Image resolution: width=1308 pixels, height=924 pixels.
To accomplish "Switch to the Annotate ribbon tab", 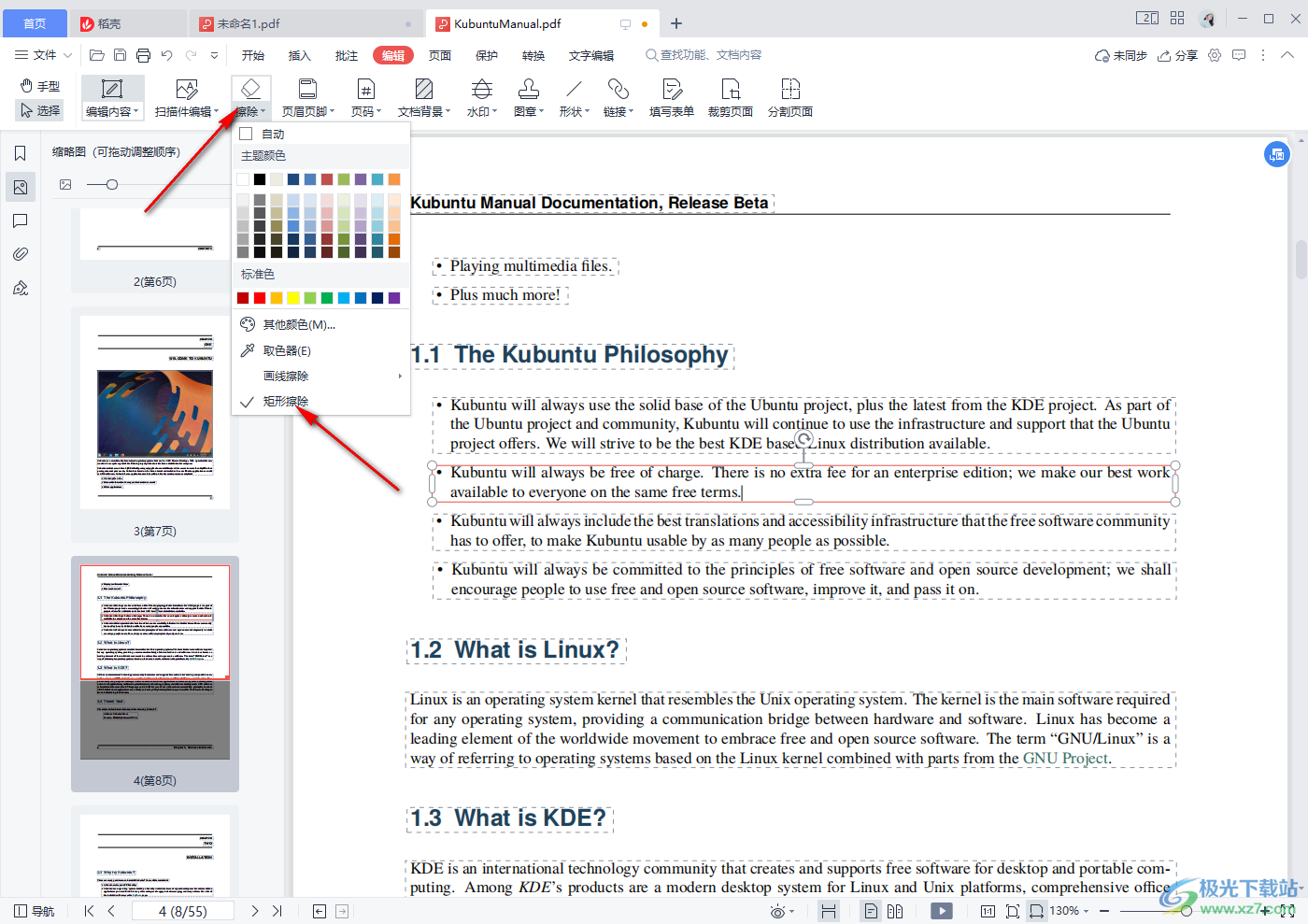I will pos(347,56).
